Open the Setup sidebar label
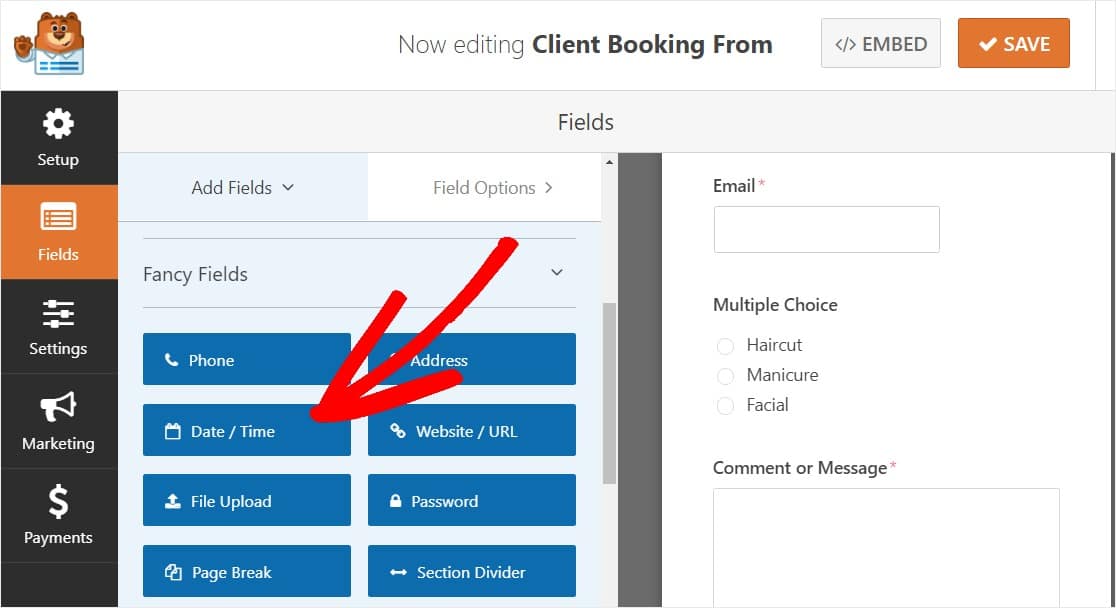This screenshot has height=608, width=1116. (x=58, y=159)
